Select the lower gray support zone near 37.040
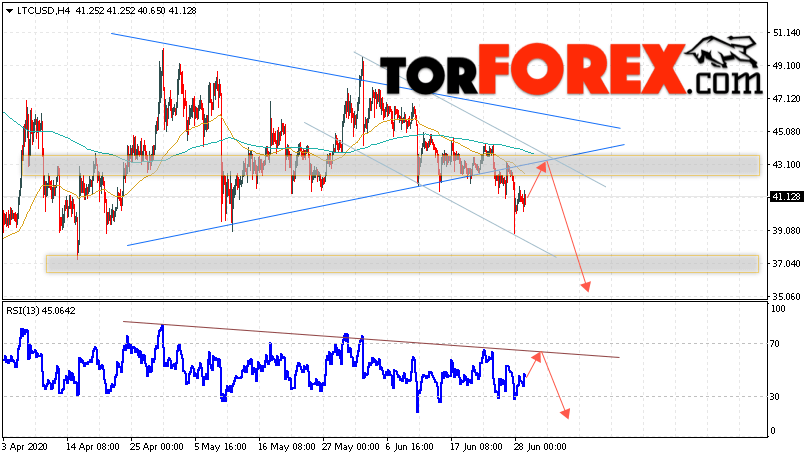Screen dimensions: 808x458 point(402,264)
